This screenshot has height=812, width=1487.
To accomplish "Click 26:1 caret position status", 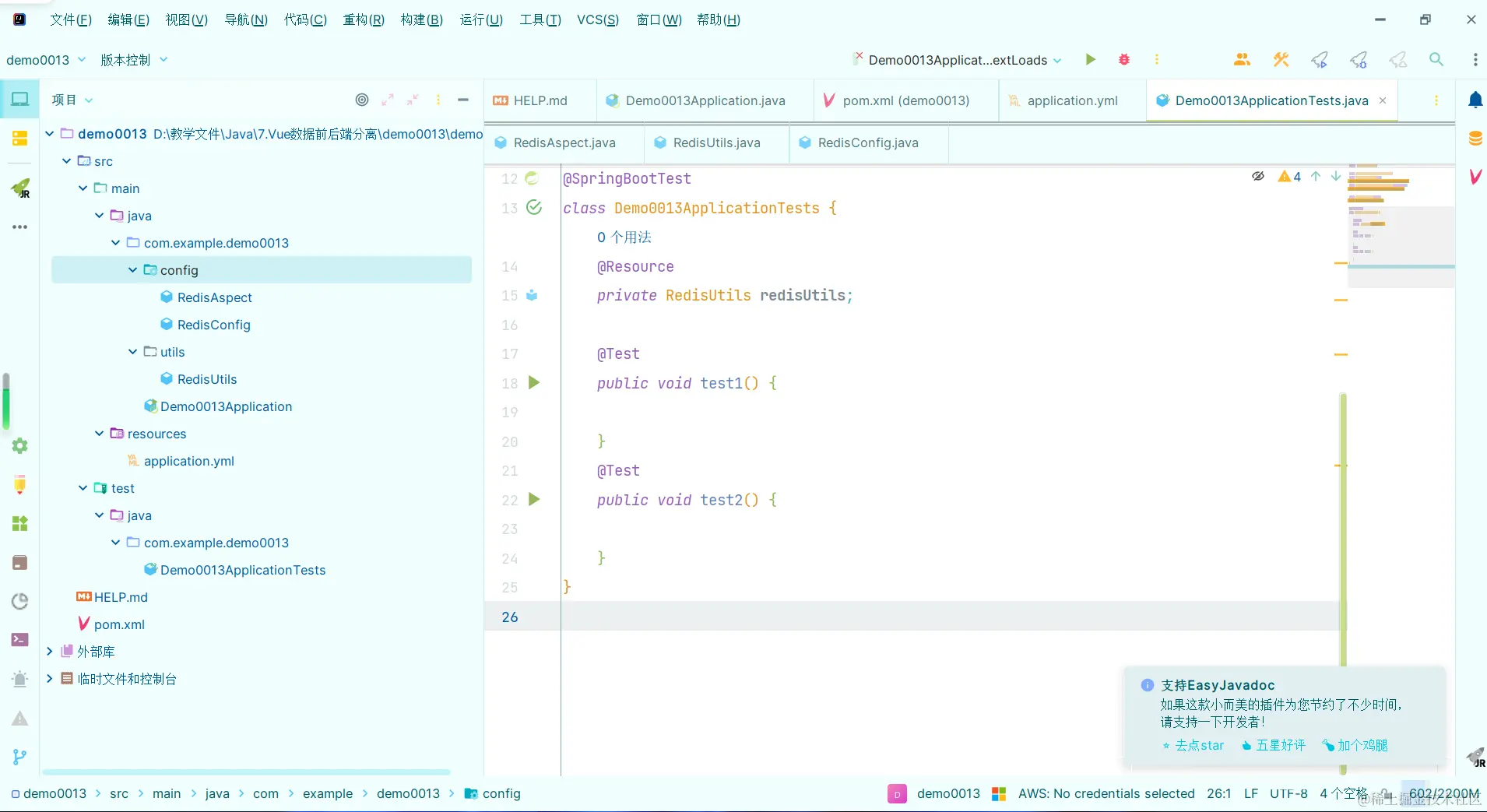I will (x=1219, y=793).
